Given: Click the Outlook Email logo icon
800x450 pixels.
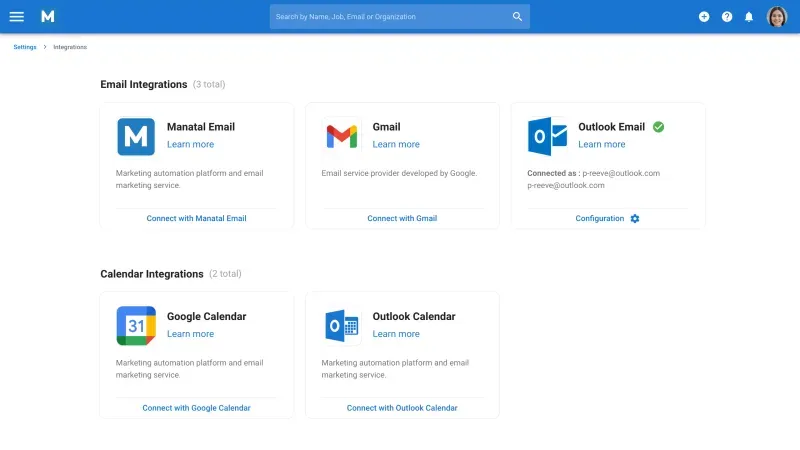Looking at the screenshot, I should tap(547, 136).
